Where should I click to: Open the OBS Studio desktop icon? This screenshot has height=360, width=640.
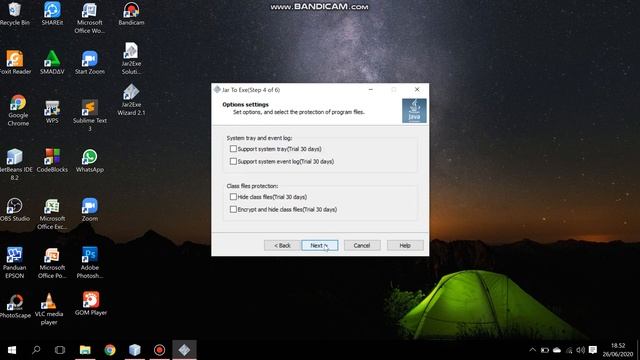pyautogui.click(x=15, y=209)
